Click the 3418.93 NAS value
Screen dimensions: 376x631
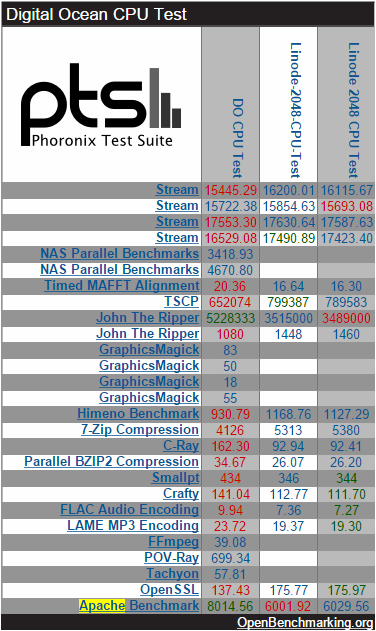coord(230,254)
